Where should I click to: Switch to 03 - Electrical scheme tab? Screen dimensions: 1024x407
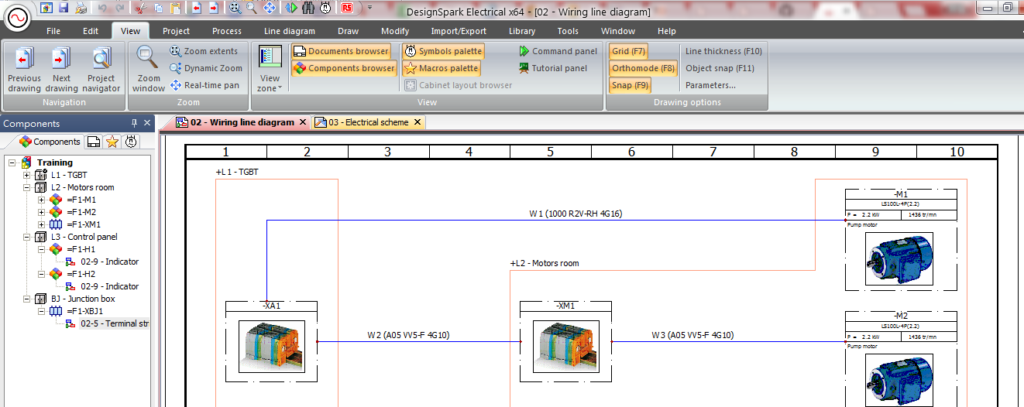(x=369, y=122)
